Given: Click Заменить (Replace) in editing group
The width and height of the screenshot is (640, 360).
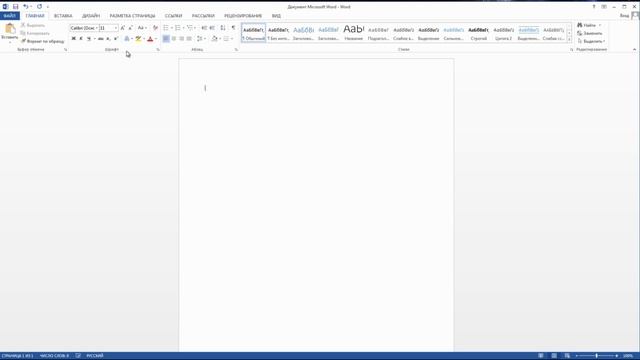Looking at the screenshot, I should [x=590, y=33].
